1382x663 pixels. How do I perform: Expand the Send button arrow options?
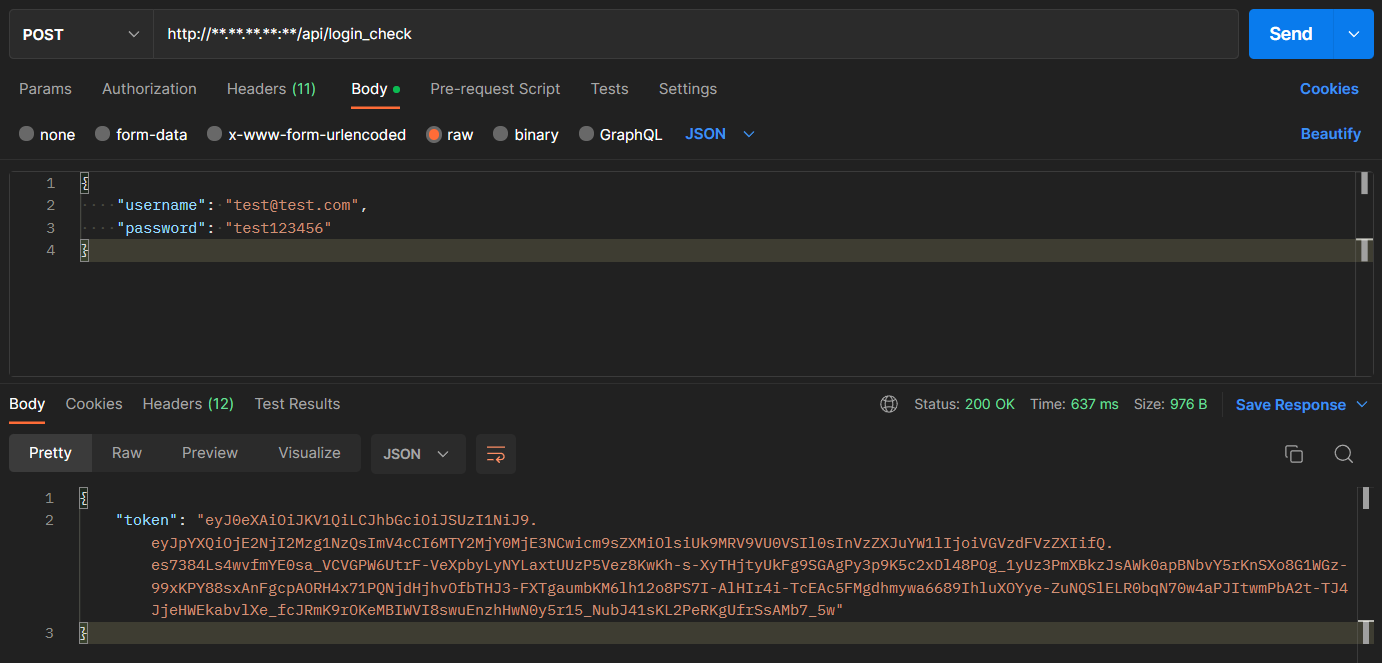(x=1354, y=34)
